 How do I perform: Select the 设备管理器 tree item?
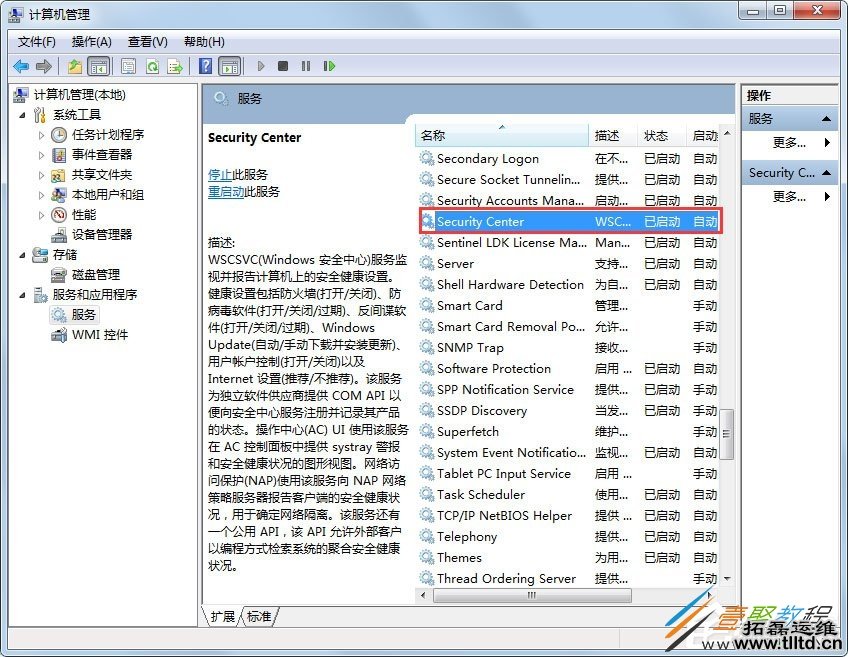[103, 234]
